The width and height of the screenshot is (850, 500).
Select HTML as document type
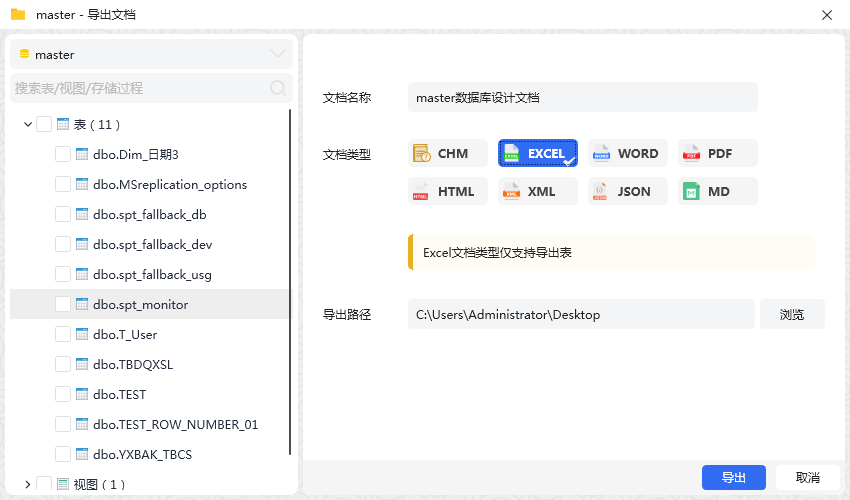point(448,191)
